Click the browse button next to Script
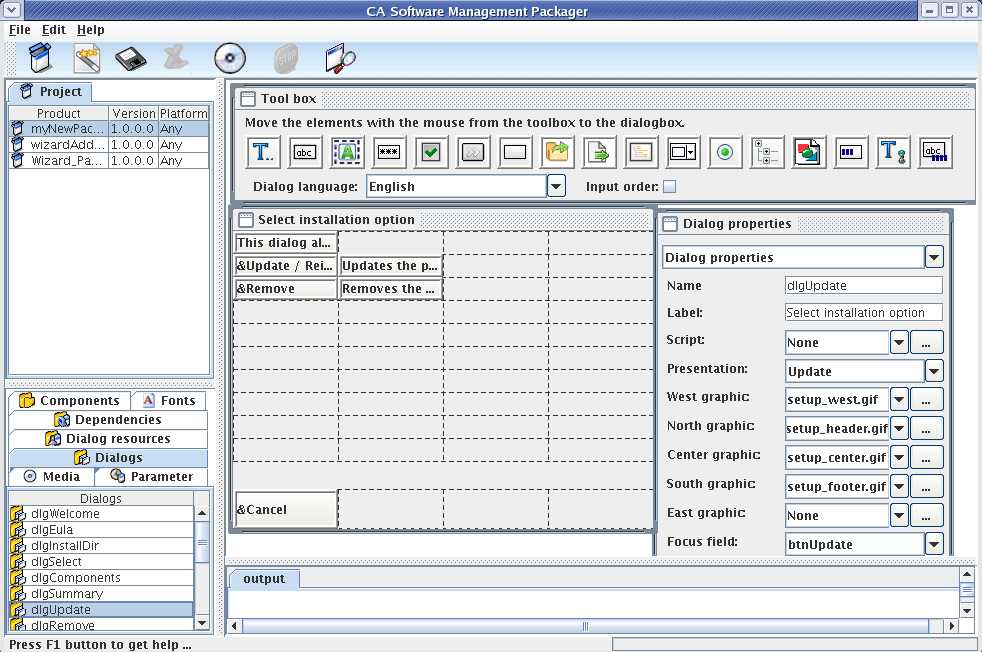Screen dimensions: 982x652 [x=926, y=342]
